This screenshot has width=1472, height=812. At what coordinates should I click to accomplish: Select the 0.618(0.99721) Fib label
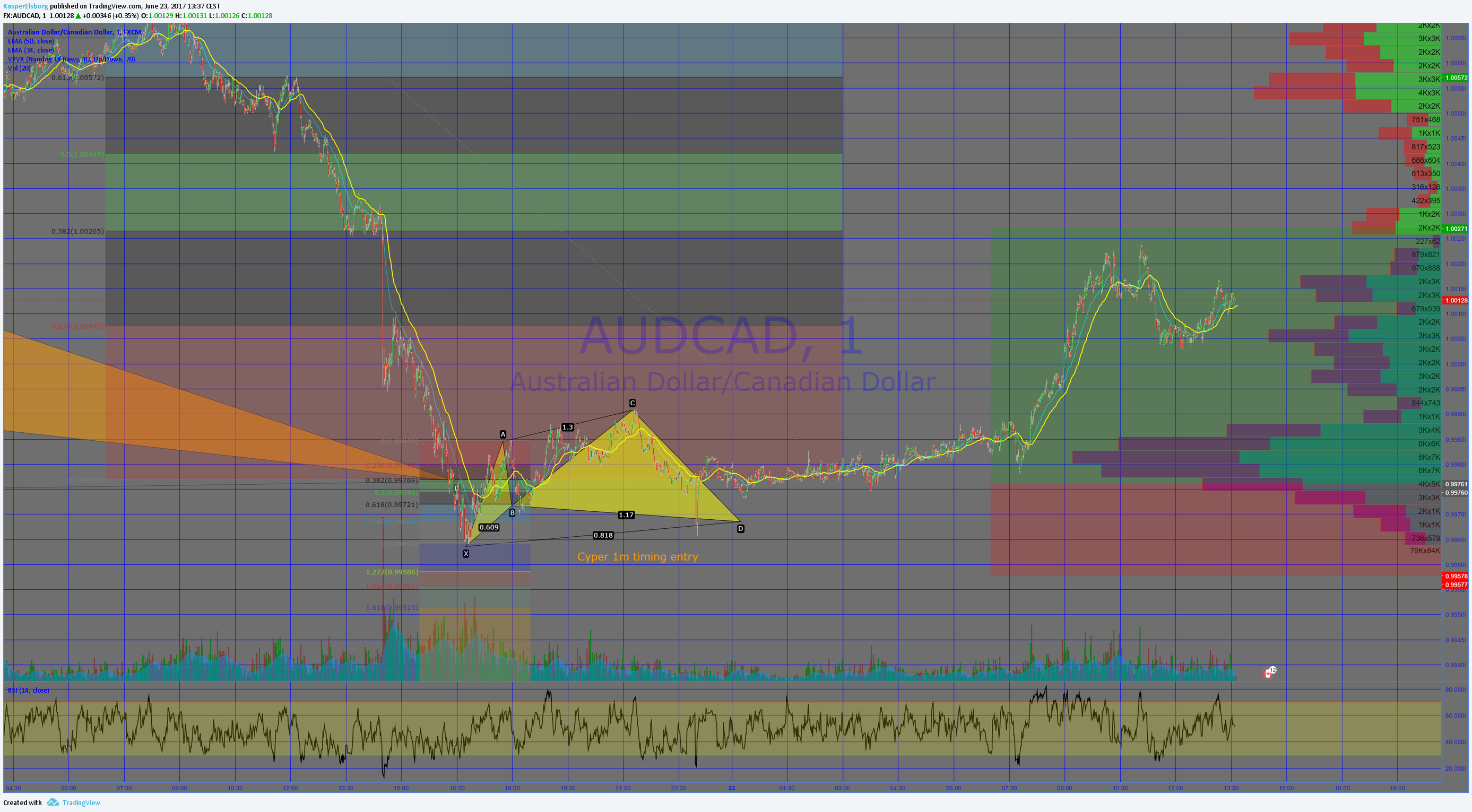tap(392, 505)
